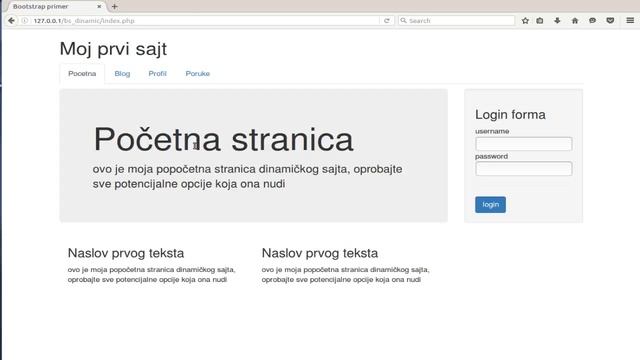Click the browser Search box

(x=456, y=20)
